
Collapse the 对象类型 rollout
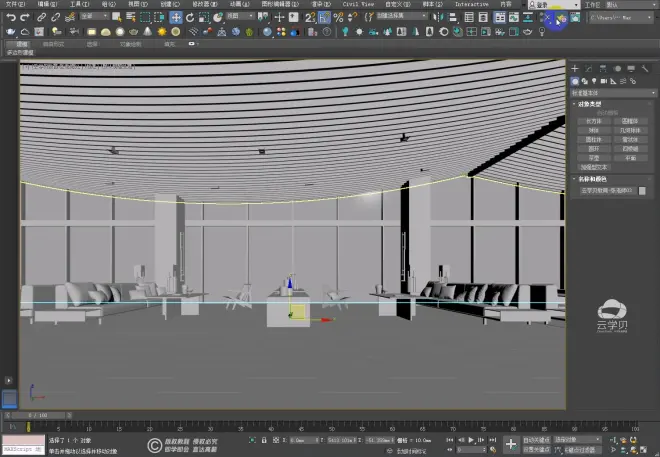[x=590, y=103]
